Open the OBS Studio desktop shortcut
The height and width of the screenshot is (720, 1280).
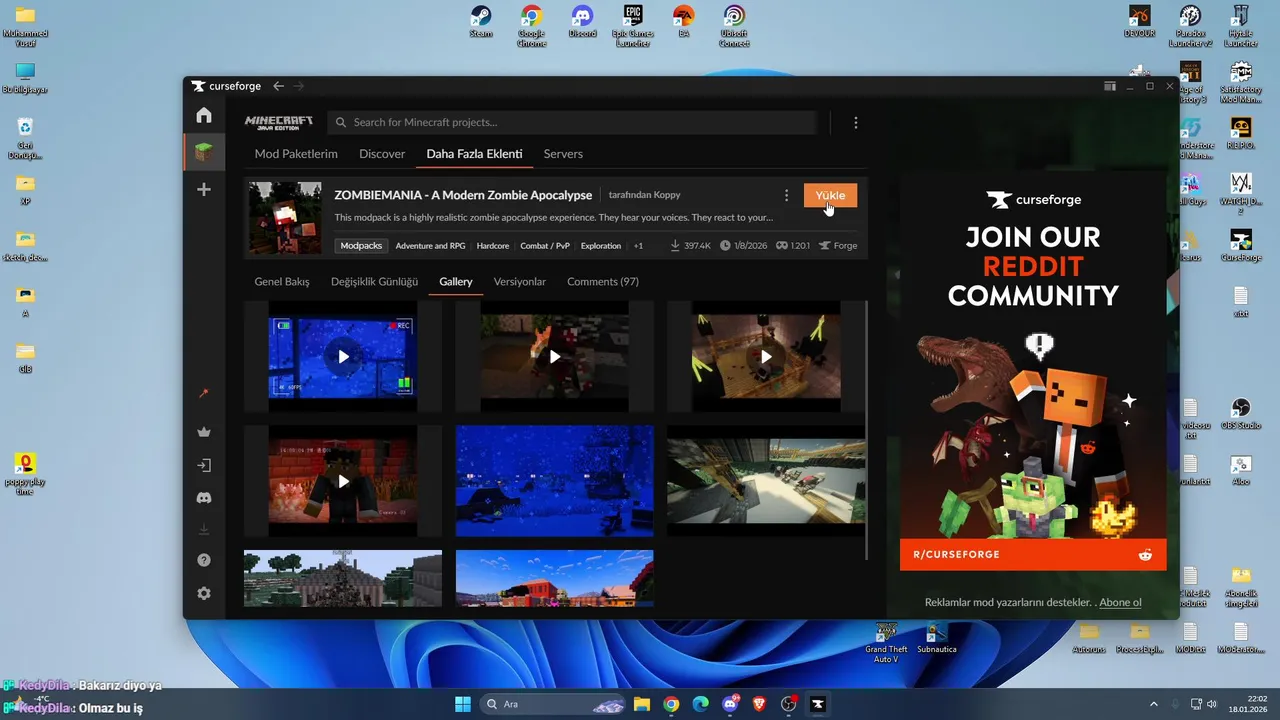point(1241,414)
